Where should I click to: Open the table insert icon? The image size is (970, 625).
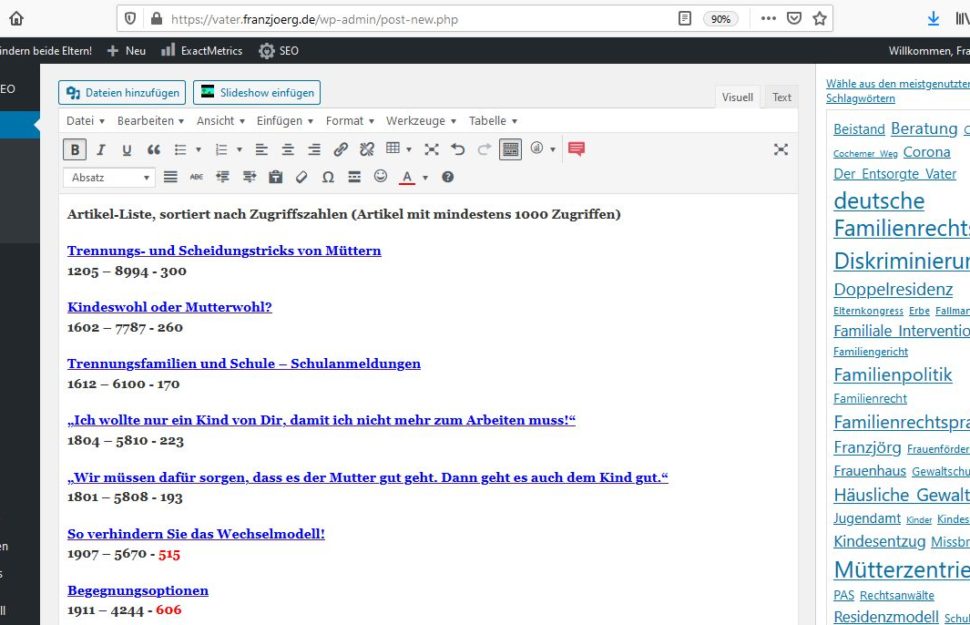(393, 149)
